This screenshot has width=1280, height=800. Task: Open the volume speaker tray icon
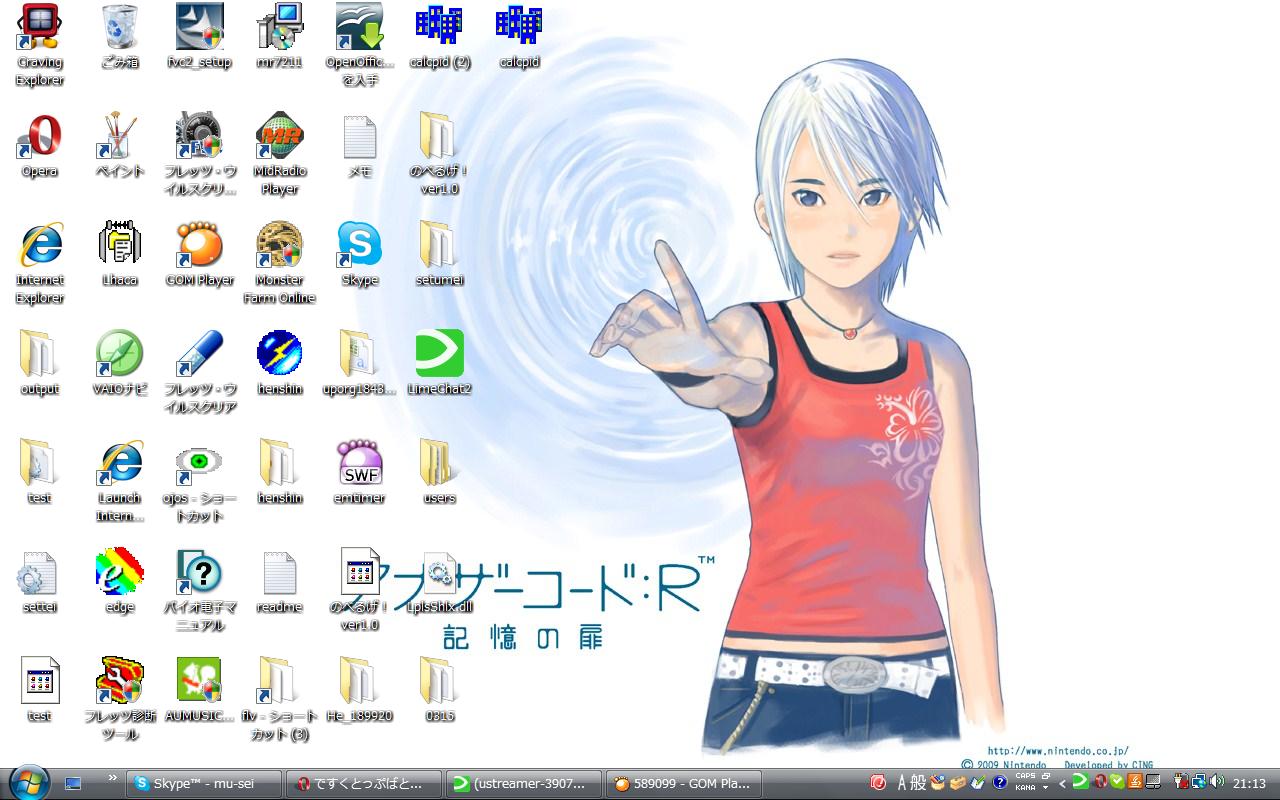[x=1217, y=782]
